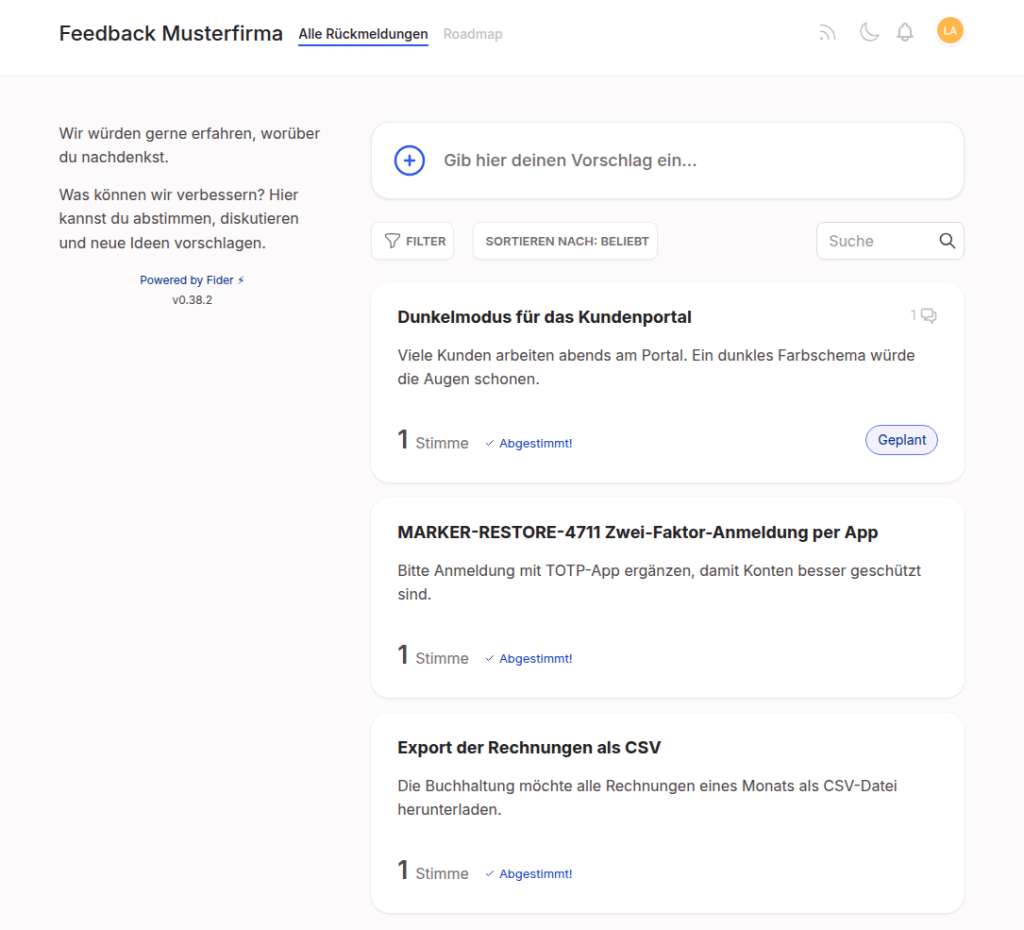Open 'Dunkelmodus für das Kundenportal' post
Image resolution: width=1024 pixels, height=930 pixels.
[545, 317]
